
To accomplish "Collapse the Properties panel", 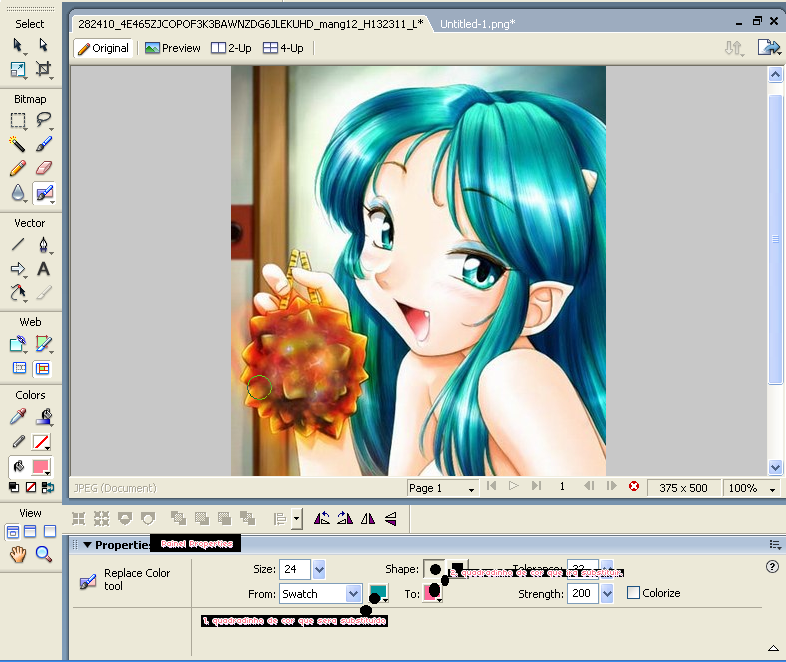I will click(x=87, y=545).
